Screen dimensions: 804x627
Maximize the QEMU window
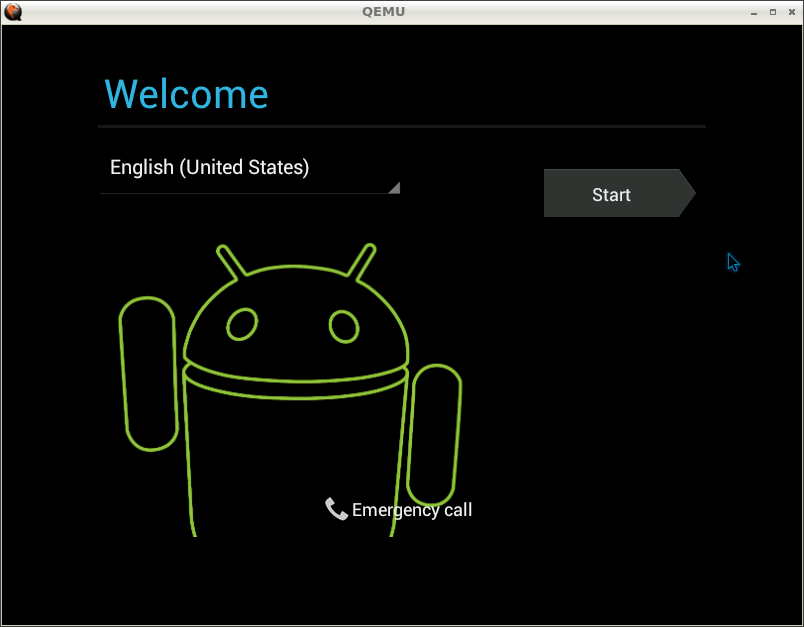[x=773, y=12]
